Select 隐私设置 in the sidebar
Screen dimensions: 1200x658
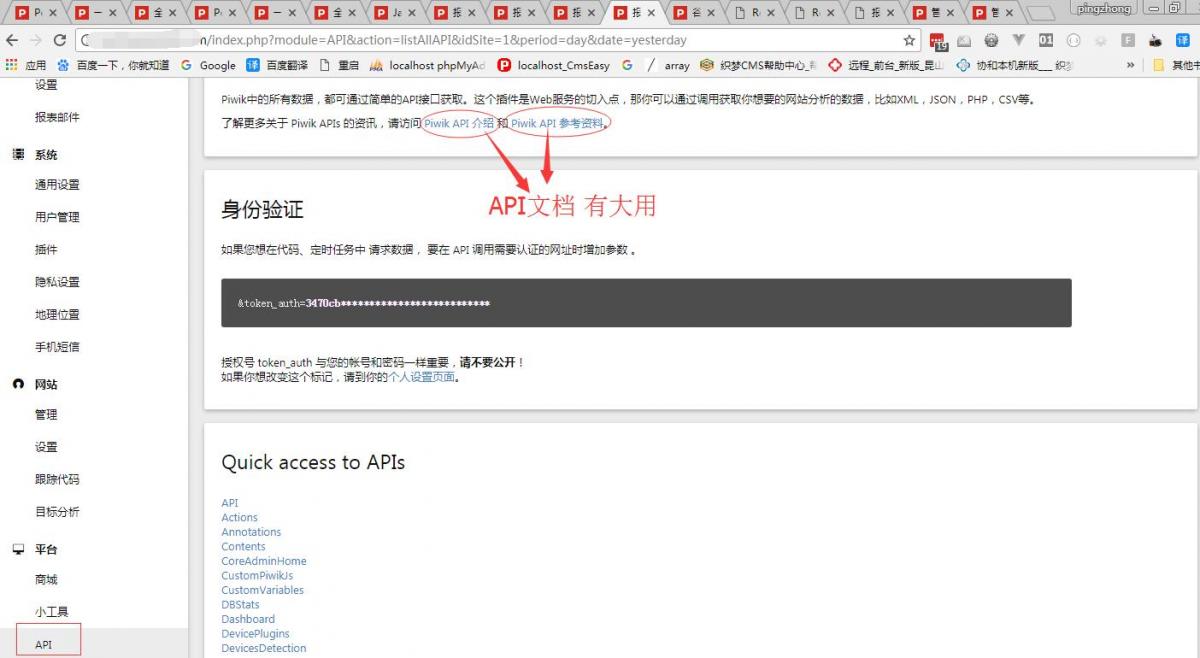point(57,282)
